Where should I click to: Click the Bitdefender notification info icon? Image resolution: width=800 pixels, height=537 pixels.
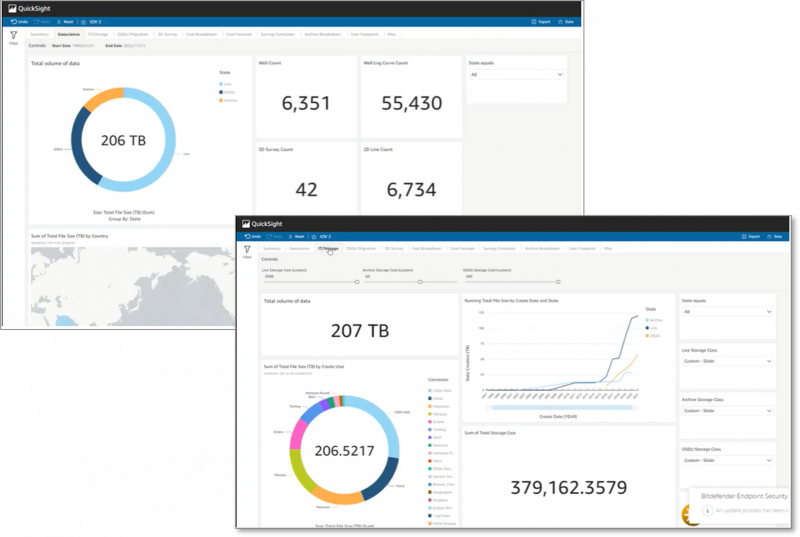(705, 511)
